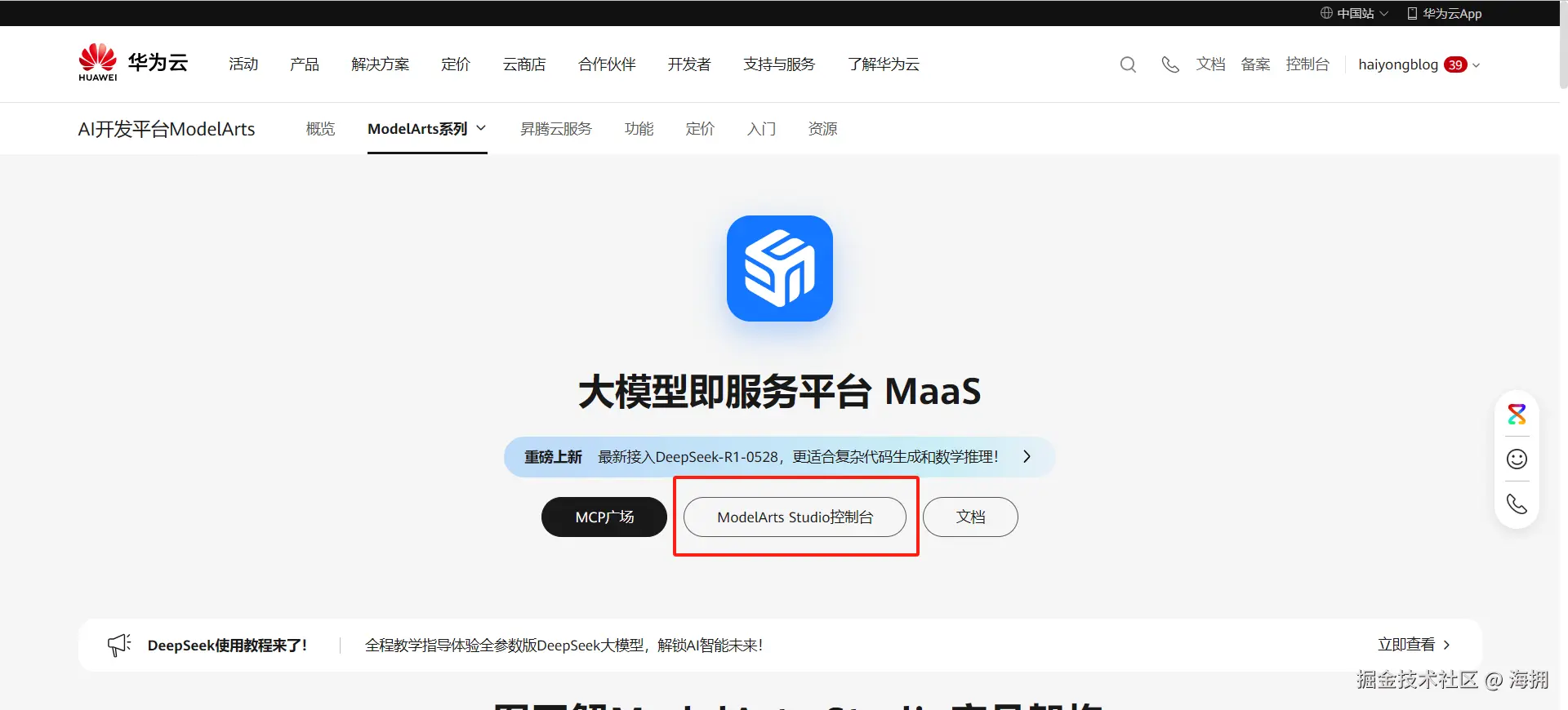This screenshot has height=710, width=1568.
Task: Click the phone icon beside 华为云App
Action: pyautogui.click(x=1412, y=13)
